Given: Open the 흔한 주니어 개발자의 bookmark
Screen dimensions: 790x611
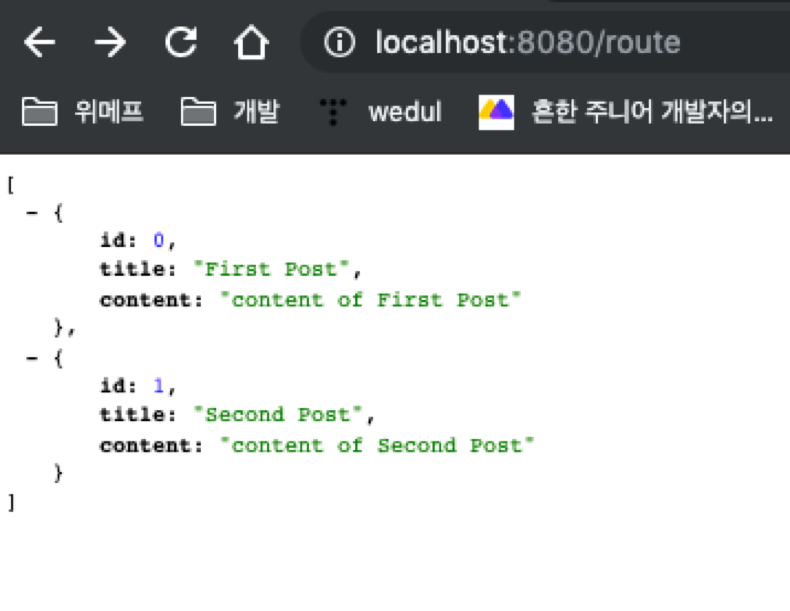Looking at the screenshot, I should click(625, 112).
